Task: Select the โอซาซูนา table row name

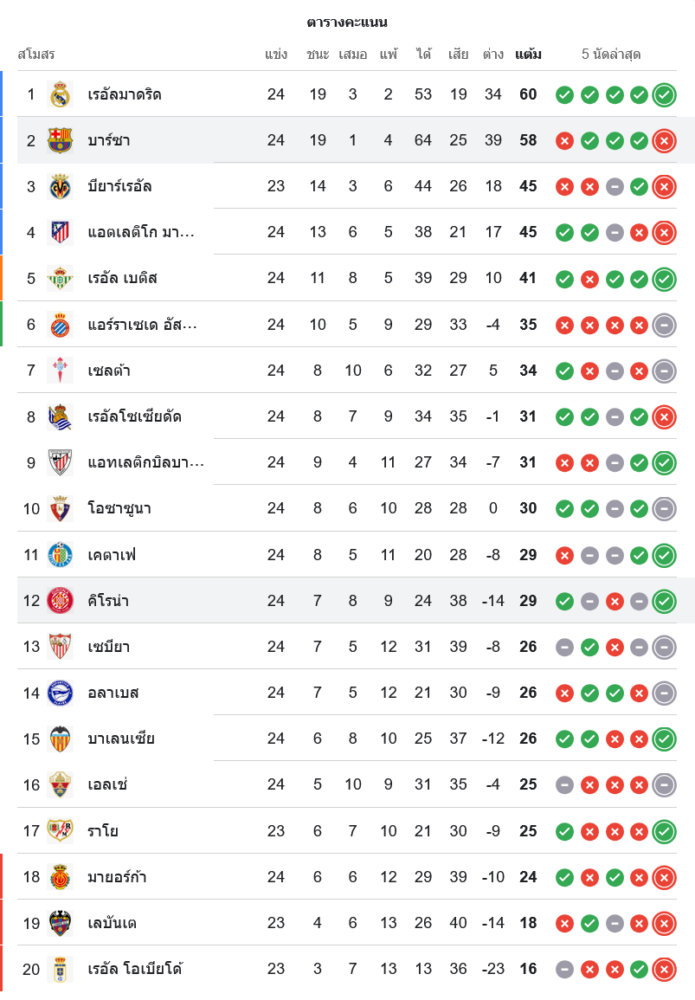Action: 119,509
